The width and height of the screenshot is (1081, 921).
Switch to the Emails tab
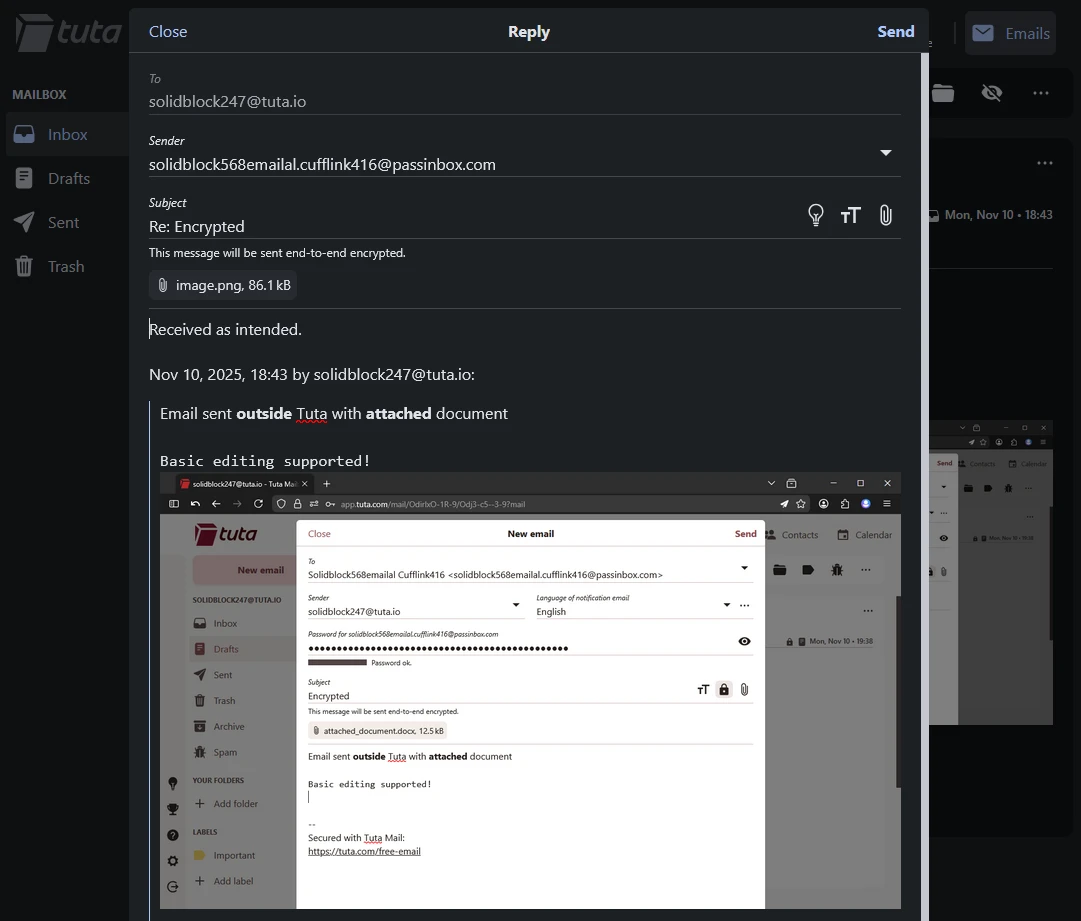tap(1011, 33)
